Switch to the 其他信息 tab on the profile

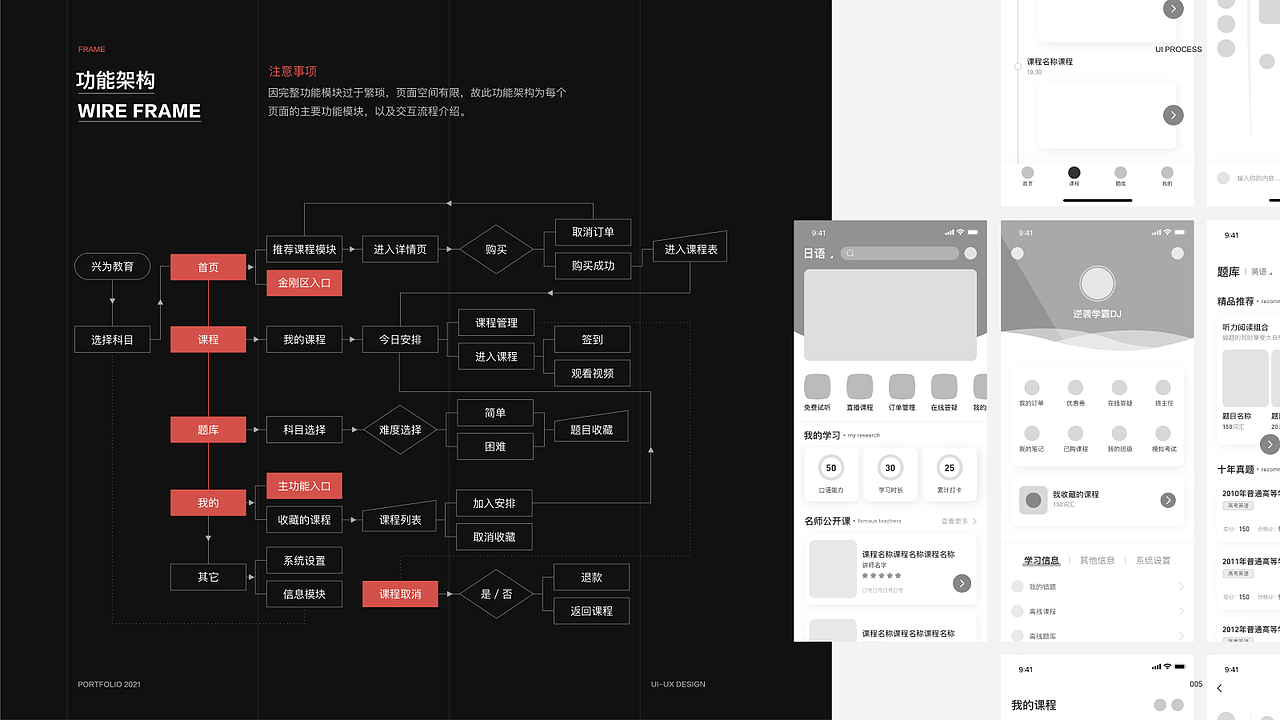[x=1098, y=560]
